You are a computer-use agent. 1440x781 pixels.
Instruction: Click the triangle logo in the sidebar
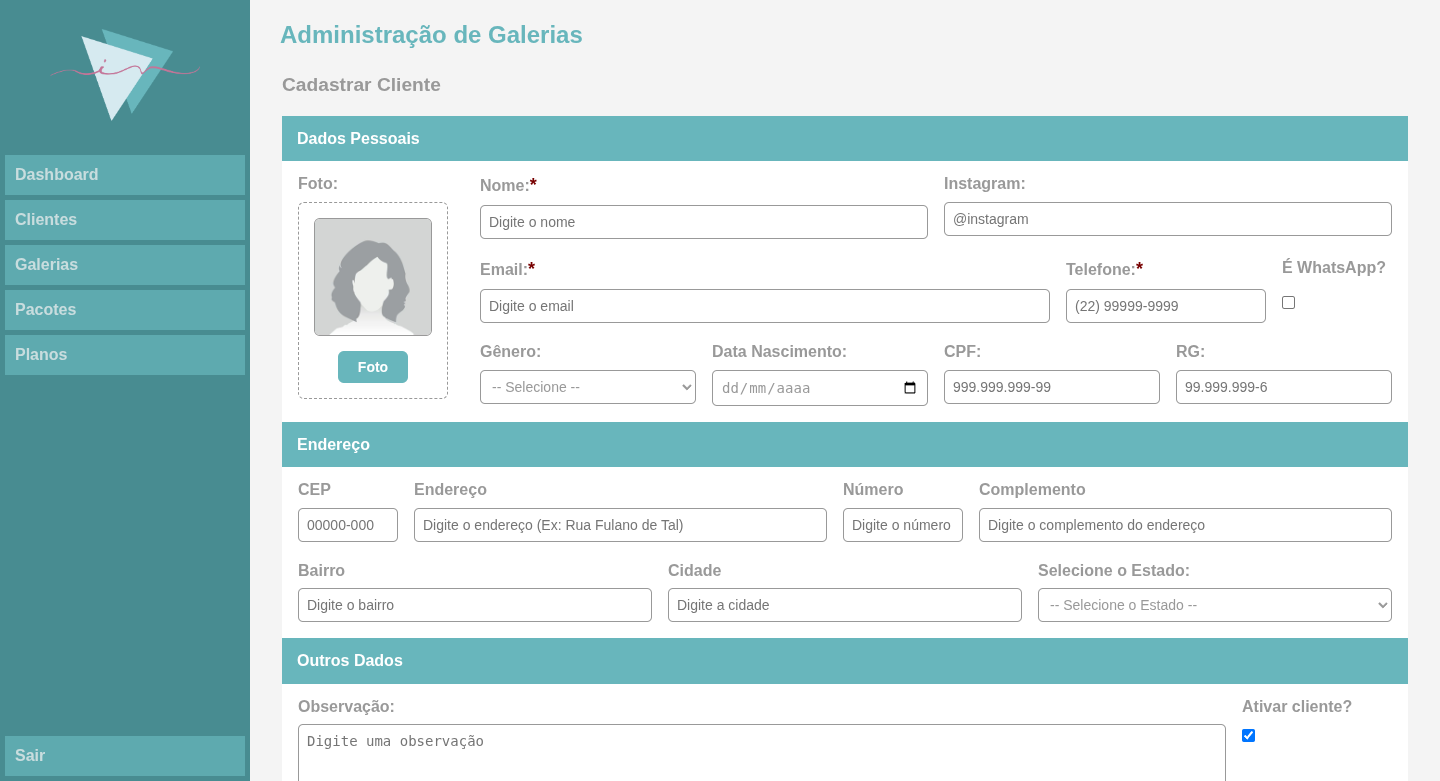pos(125,74)
